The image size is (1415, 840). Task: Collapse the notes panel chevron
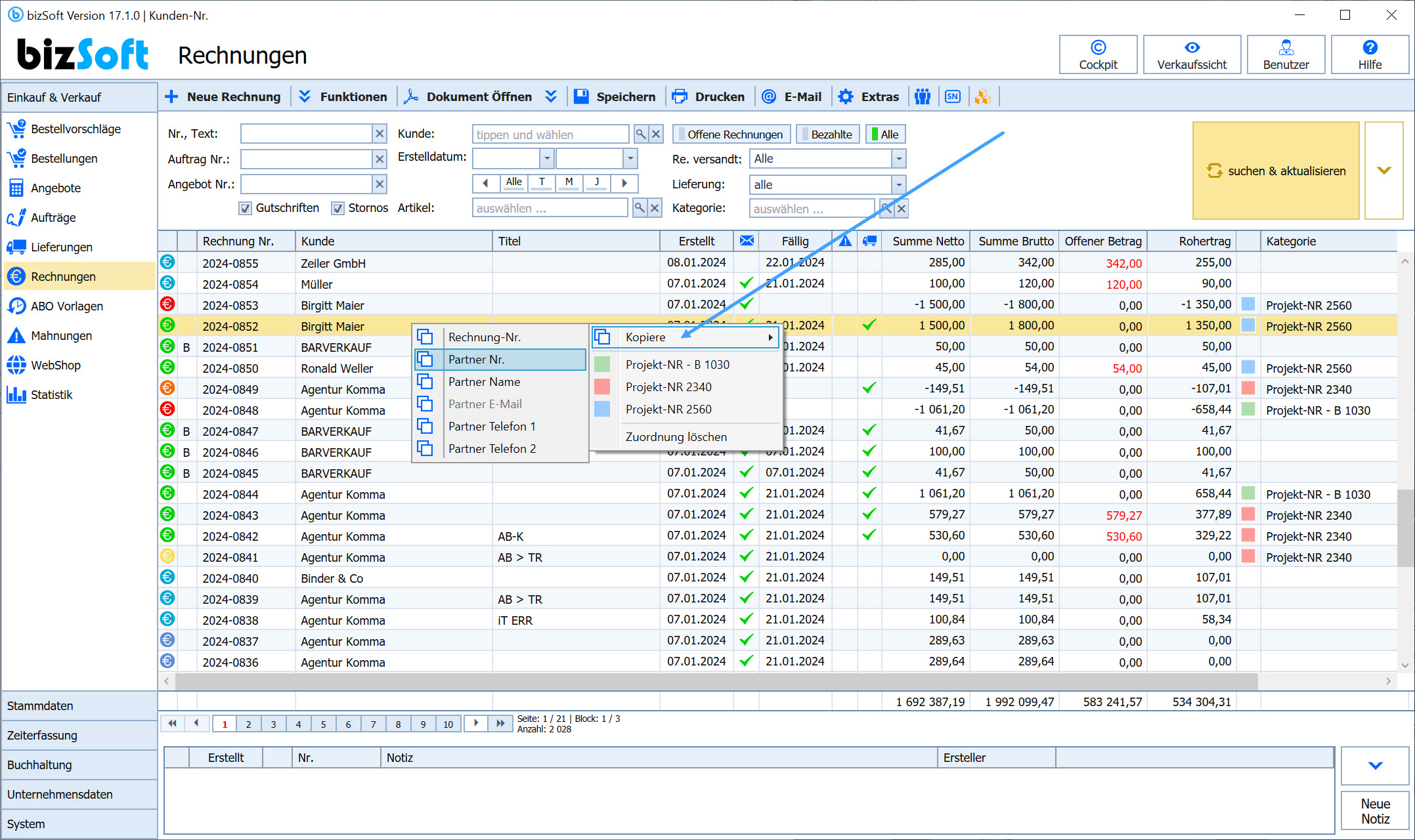pos(1375,765)
